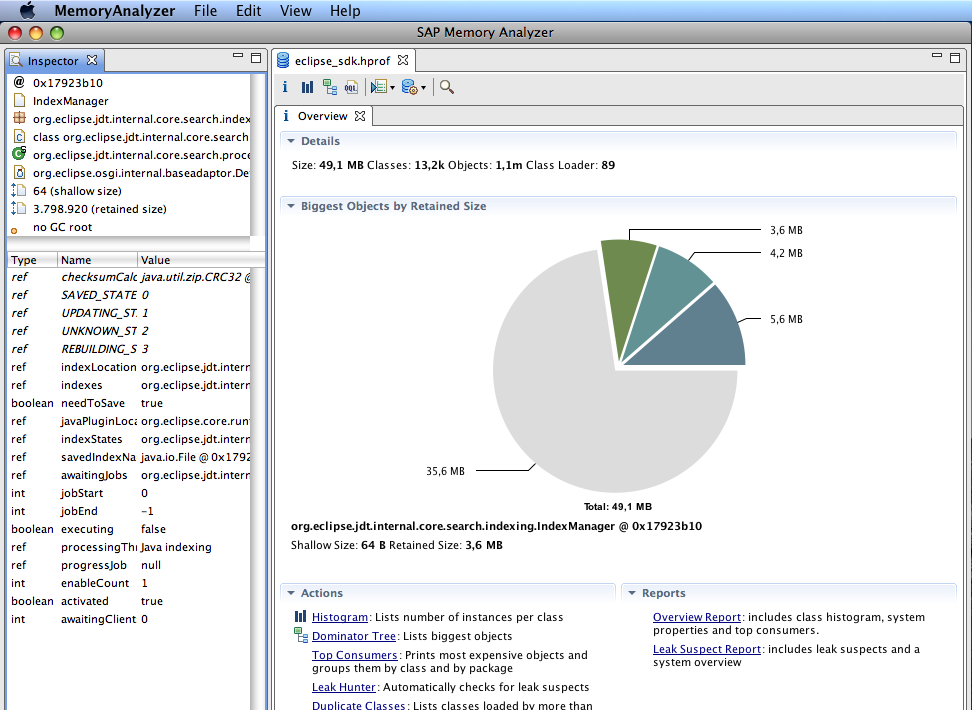
Task: Click the class 'C' icon in Inspector
Action: 19,136
